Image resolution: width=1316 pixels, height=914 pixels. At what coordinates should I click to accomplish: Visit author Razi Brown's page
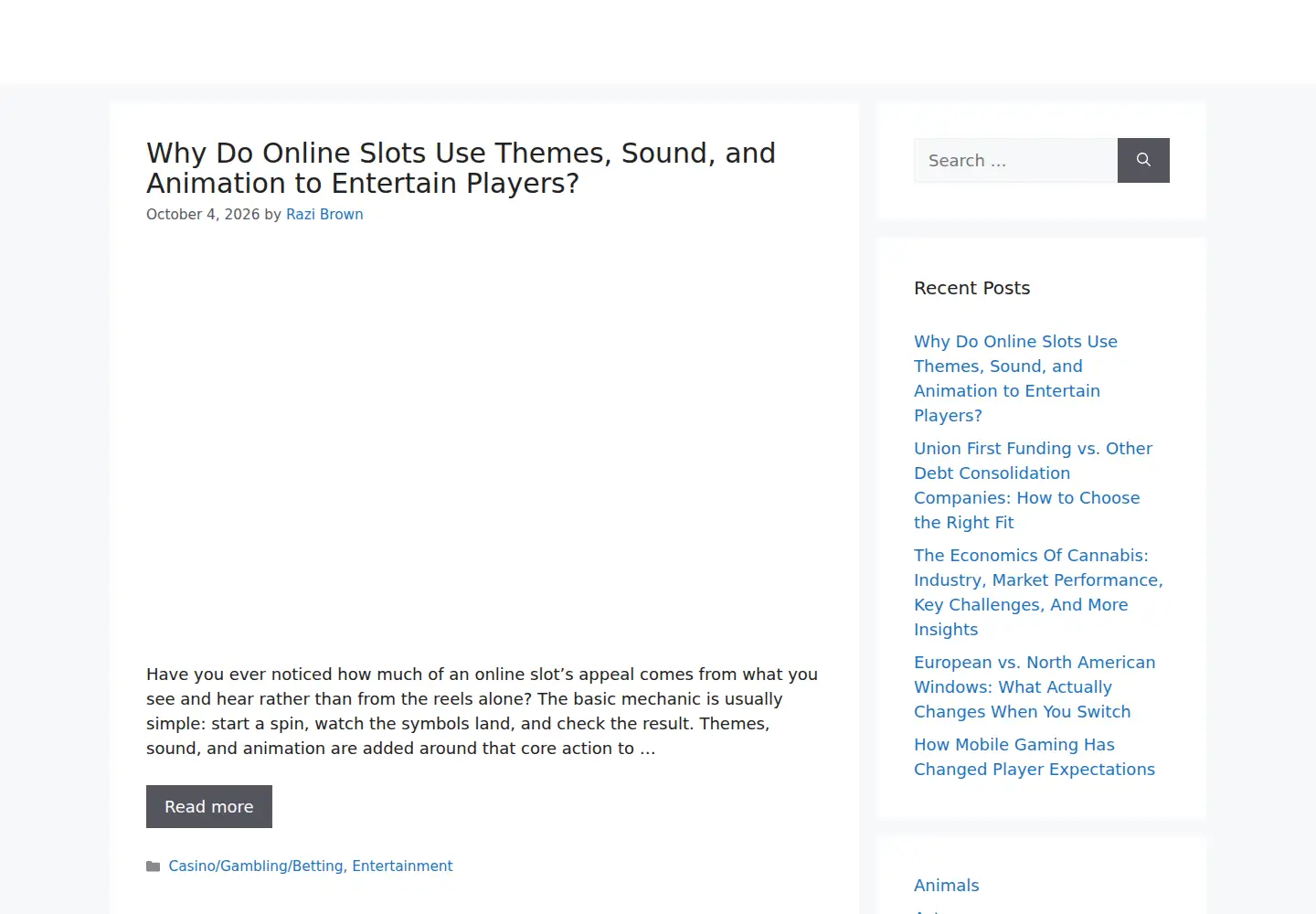coord(324,214)
